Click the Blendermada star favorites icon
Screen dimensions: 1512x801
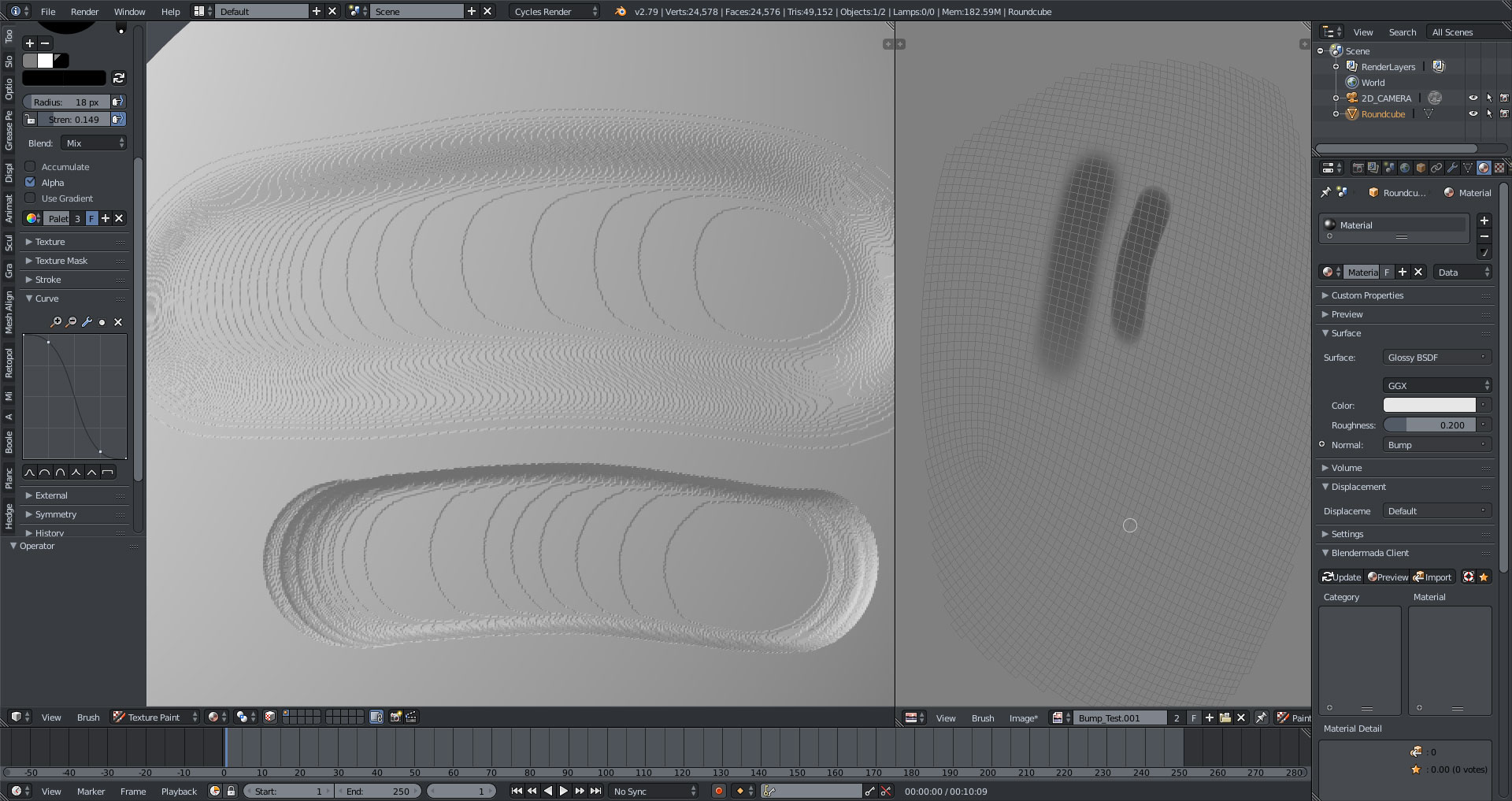point(1484,577)
